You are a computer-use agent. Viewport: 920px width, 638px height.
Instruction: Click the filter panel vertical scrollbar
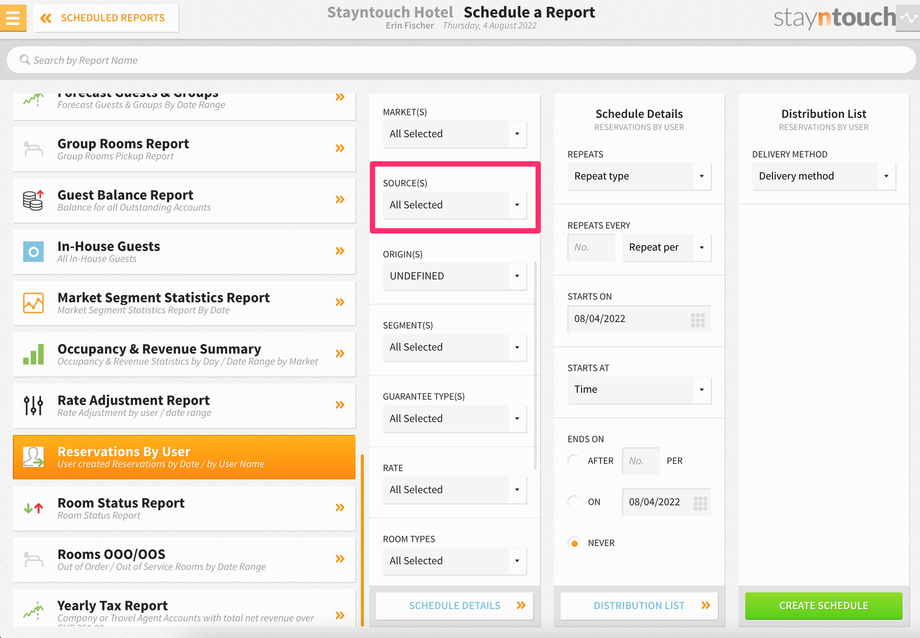[x=536, y=364]
